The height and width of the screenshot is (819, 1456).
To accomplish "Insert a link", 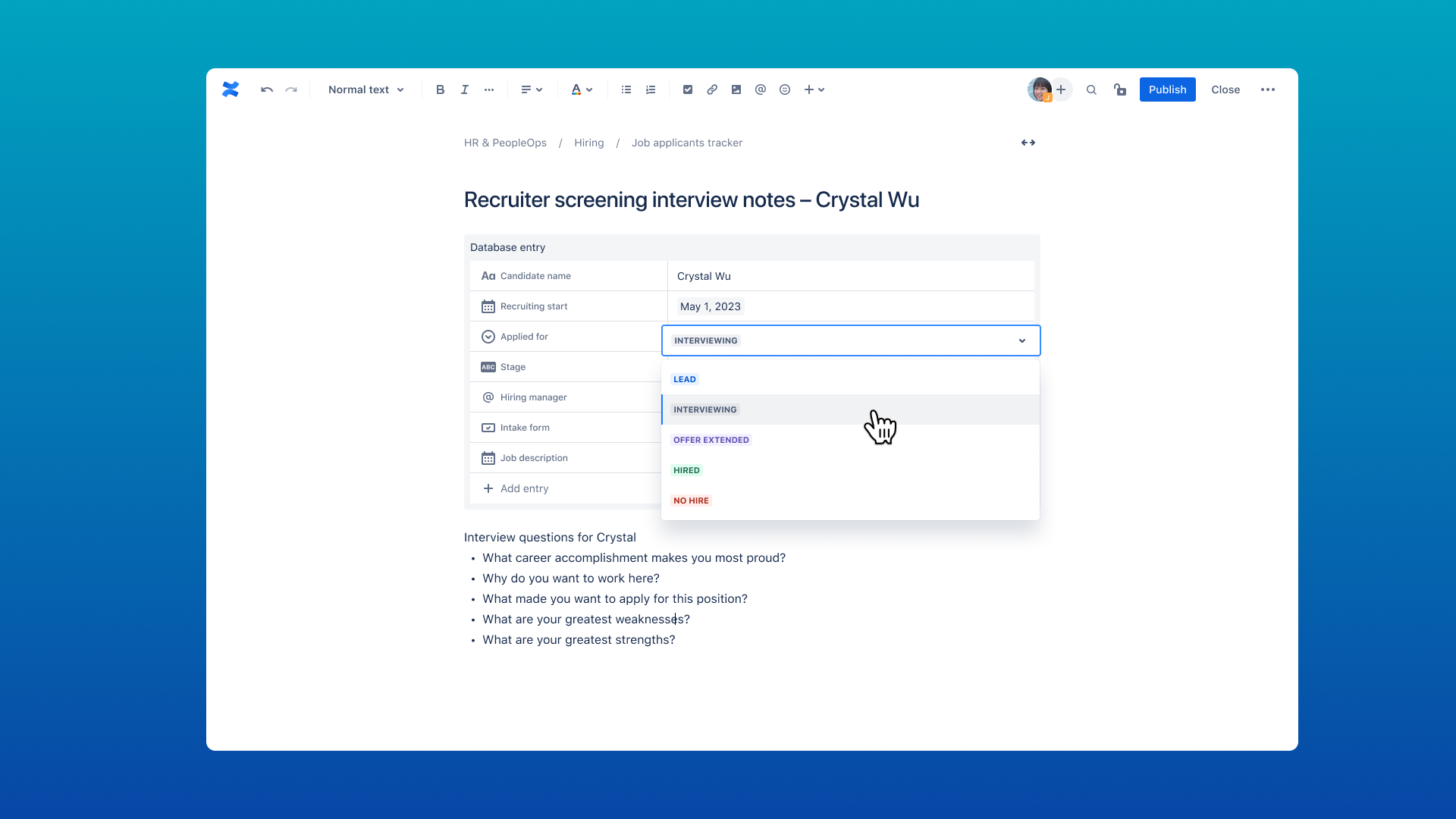I will click(x=711, y=89).
